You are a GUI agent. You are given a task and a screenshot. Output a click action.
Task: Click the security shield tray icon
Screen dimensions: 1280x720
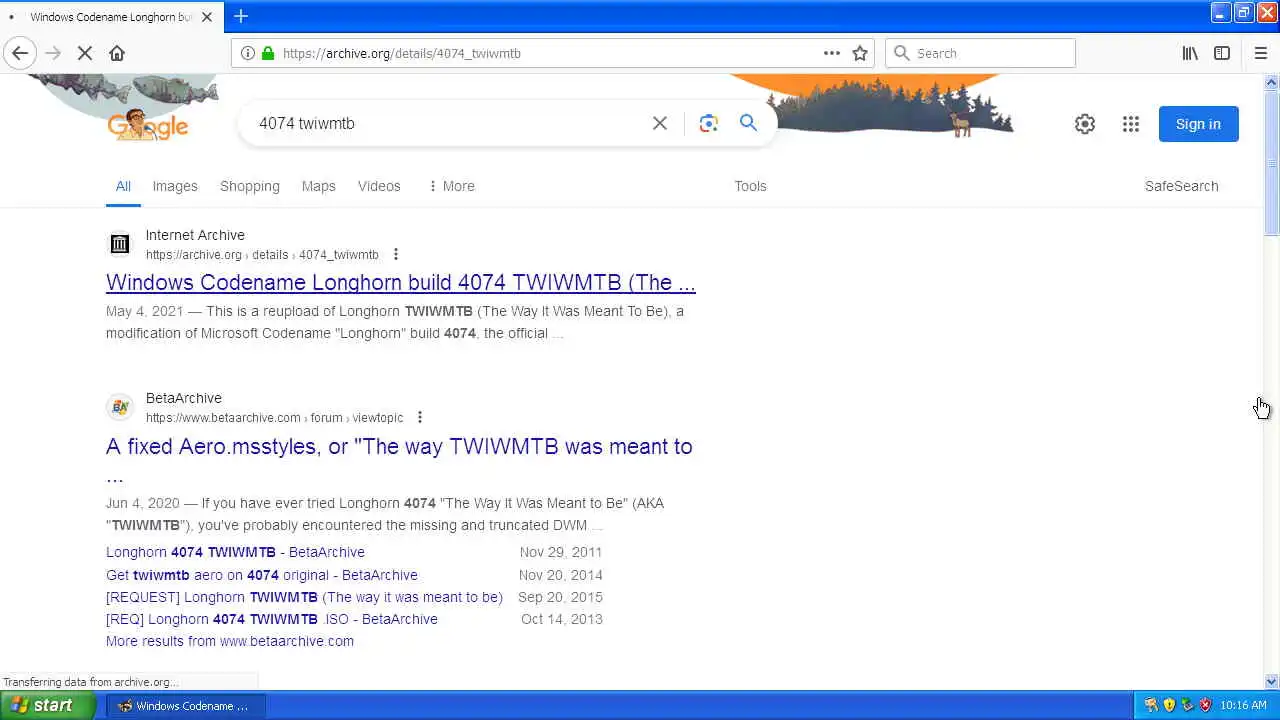pos(1169,705)
